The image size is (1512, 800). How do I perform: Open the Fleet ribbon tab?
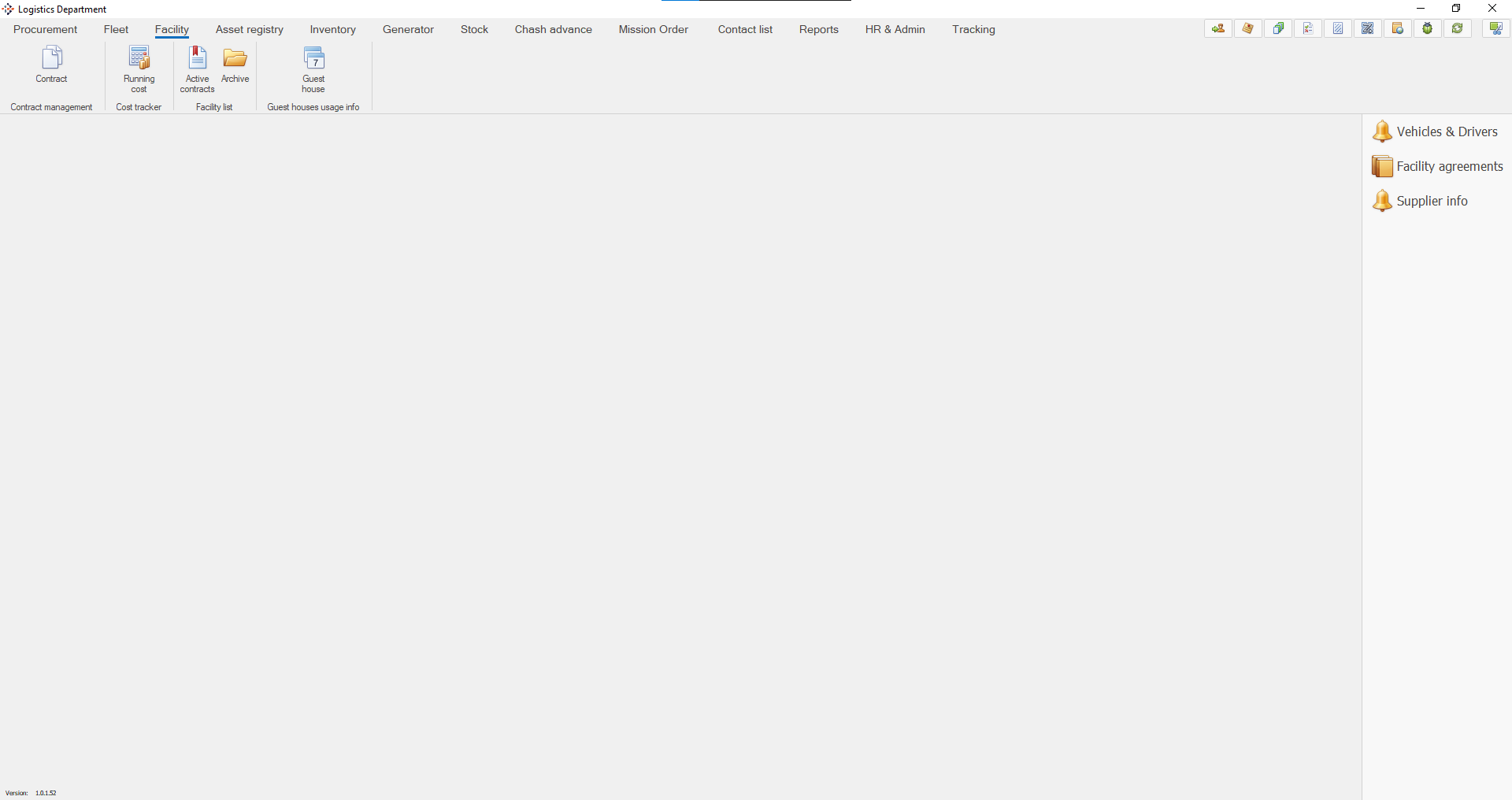coord(116,29)
